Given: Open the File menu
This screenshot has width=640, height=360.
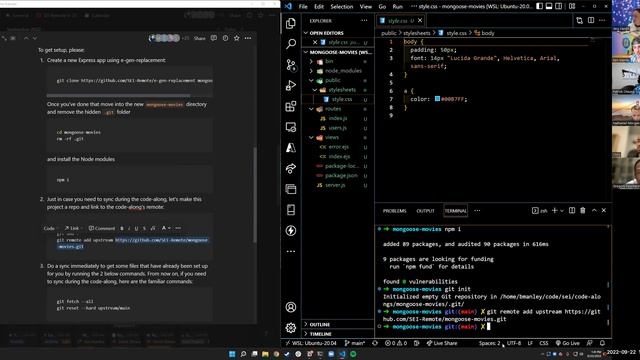Looking at the screenshot, I should click(303, 7).
